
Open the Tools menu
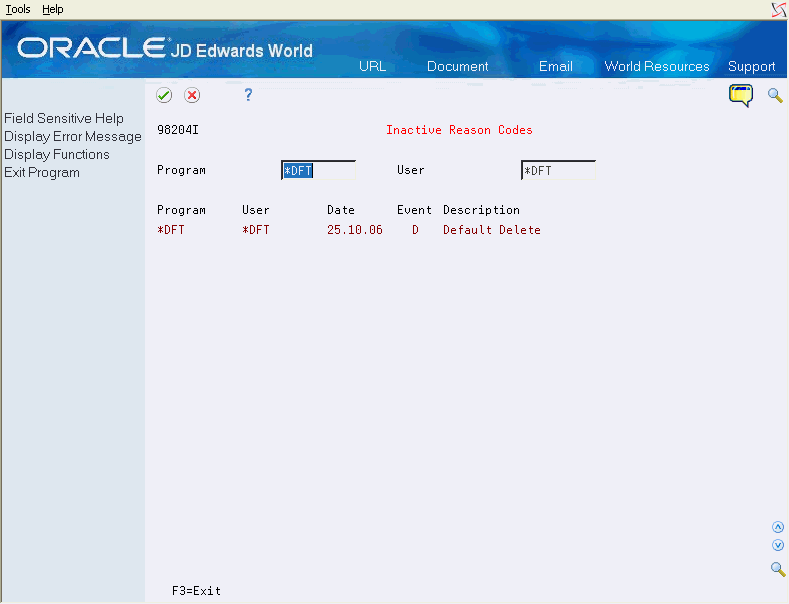tap(18, 9)
